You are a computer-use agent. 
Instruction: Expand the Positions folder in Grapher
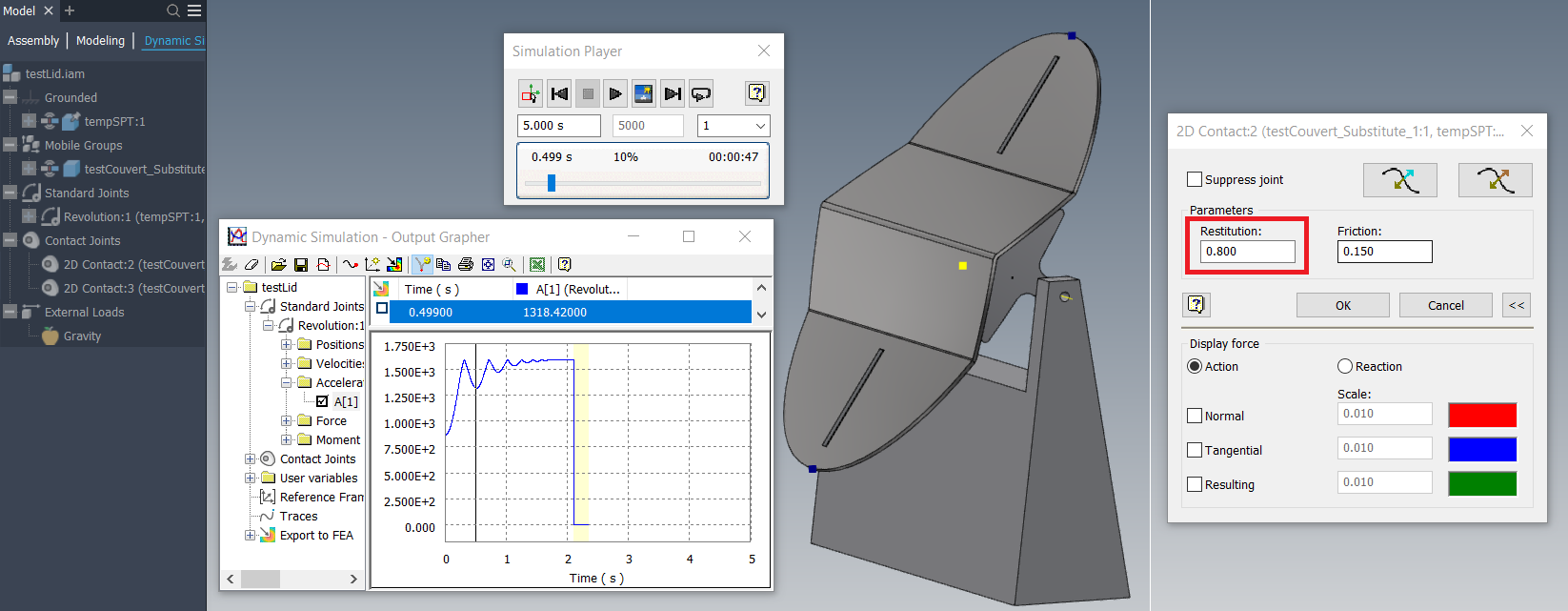click(x=286, y=344)
